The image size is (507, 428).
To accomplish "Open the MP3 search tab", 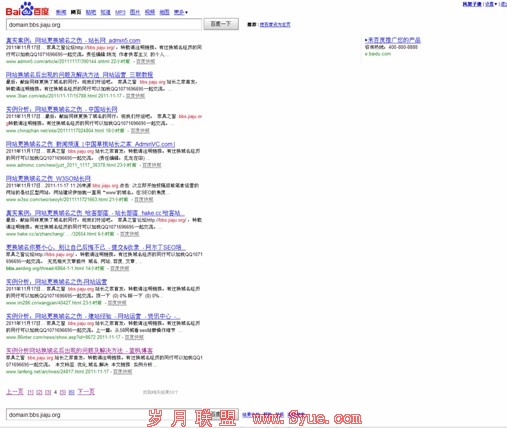I will (120, 12).
